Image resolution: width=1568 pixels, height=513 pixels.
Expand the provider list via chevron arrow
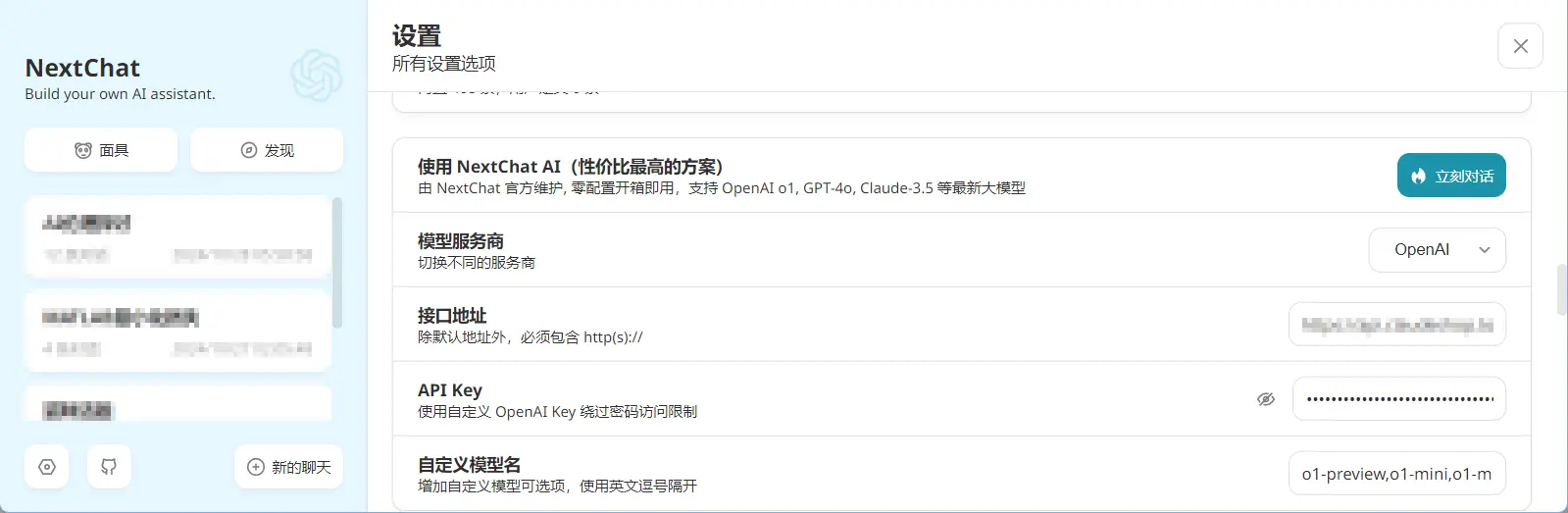point(1485,250)
